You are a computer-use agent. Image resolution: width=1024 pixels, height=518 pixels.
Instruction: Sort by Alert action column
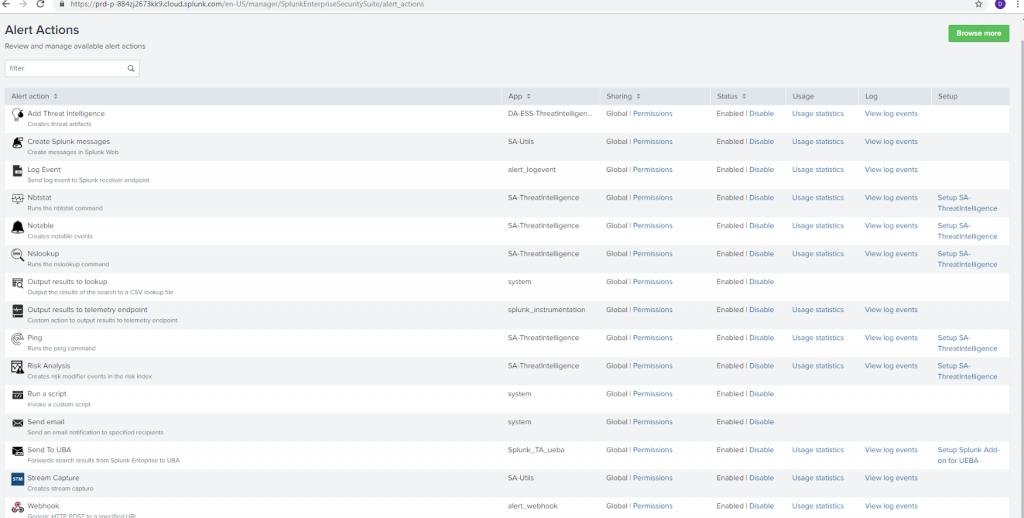(x=35, y=96)
